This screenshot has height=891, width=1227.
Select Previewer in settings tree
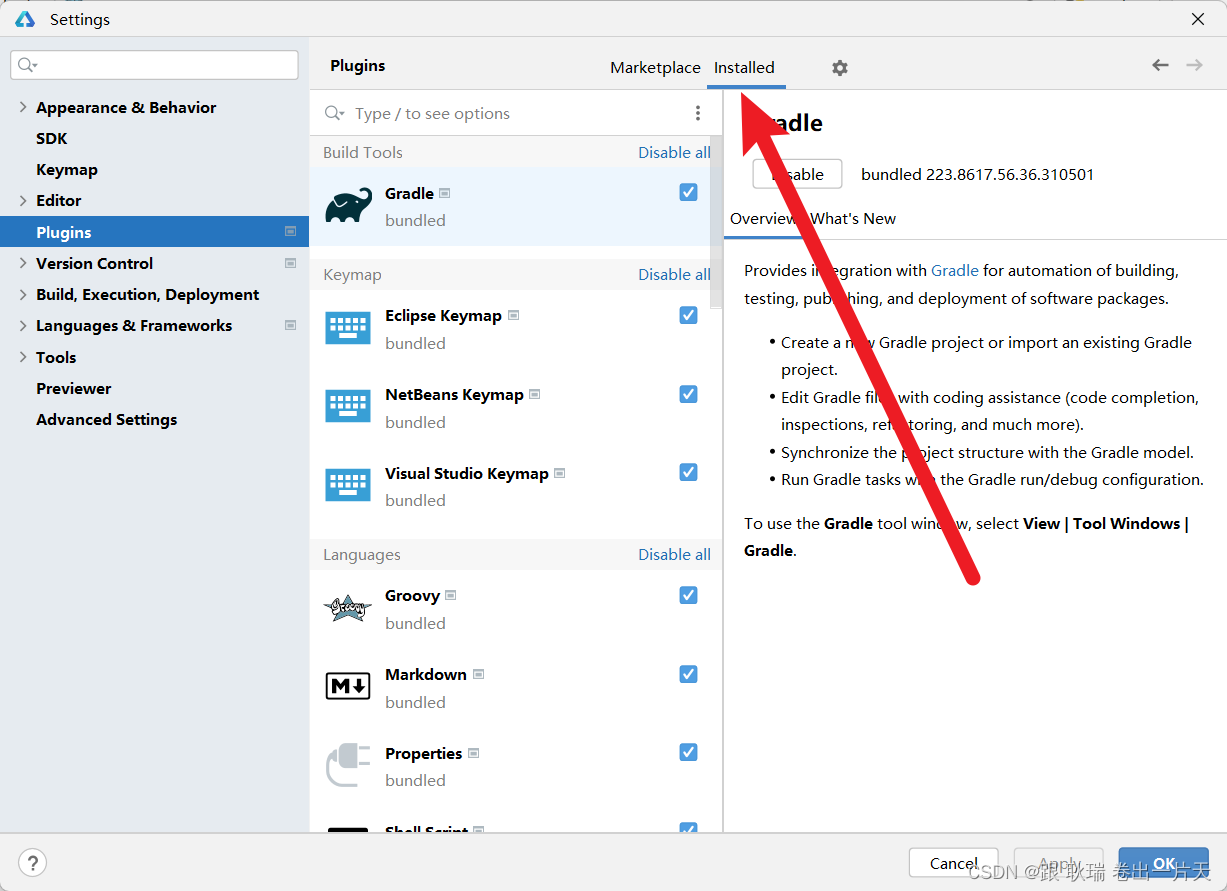coord(74,388)
